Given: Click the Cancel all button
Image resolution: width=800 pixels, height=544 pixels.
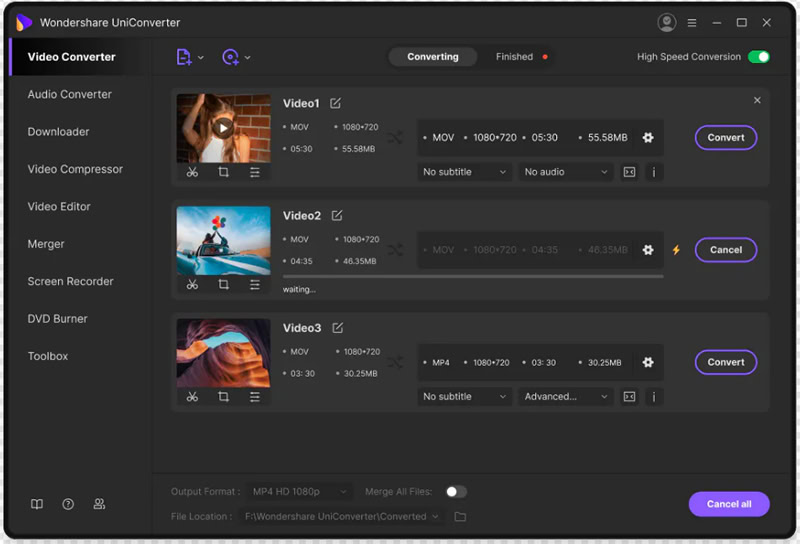Looking at the screenshot, I should coord(729,504).
